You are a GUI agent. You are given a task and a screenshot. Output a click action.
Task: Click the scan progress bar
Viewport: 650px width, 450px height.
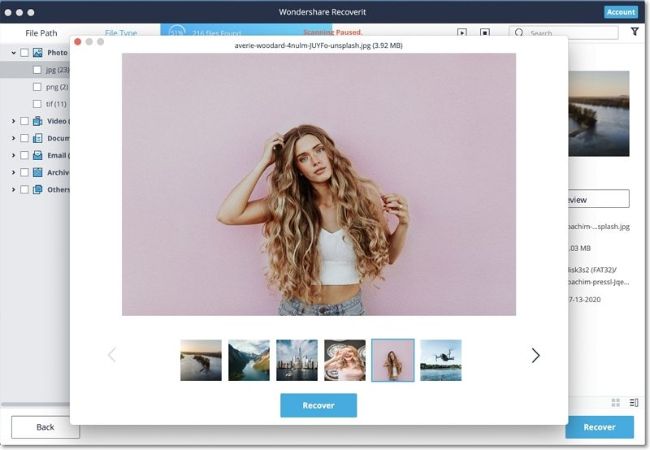coord(246,30)
